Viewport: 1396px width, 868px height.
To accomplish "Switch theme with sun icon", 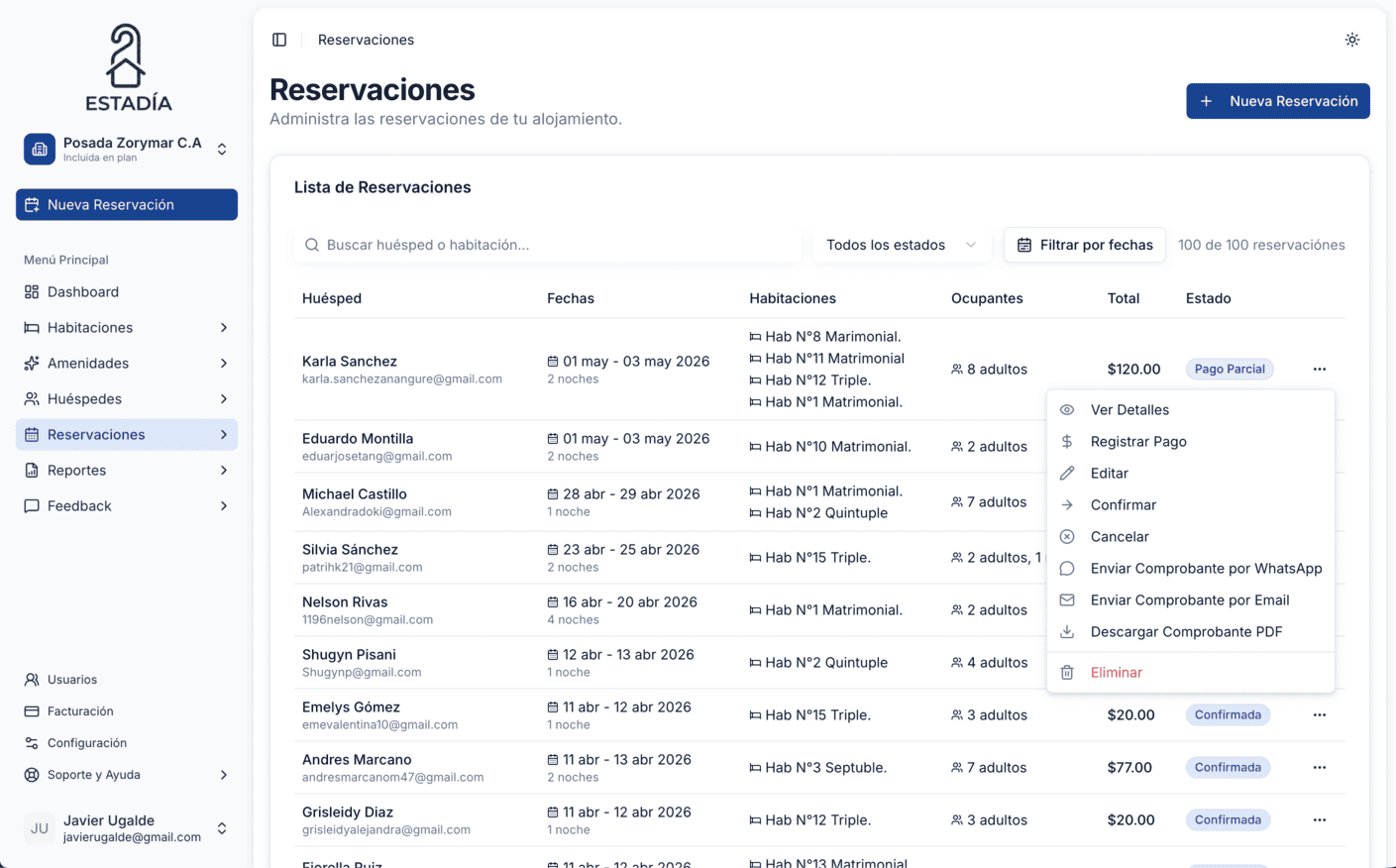I will point(1352,40).
